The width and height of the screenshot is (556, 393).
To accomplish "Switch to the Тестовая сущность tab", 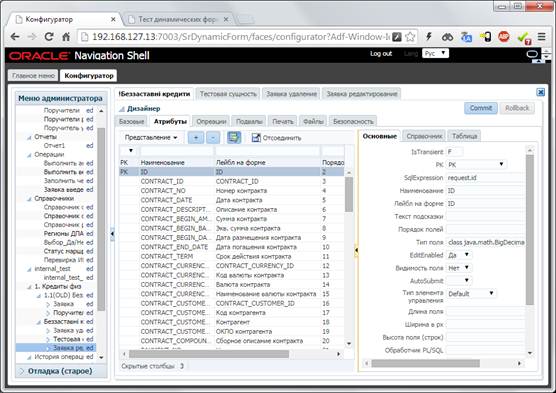I will click(228, 94).
